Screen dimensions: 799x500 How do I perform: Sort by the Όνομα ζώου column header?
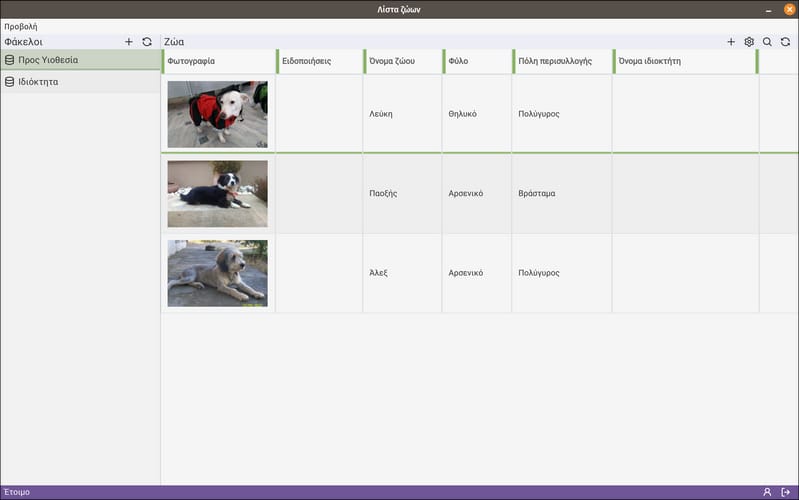(x=403, y=61)
